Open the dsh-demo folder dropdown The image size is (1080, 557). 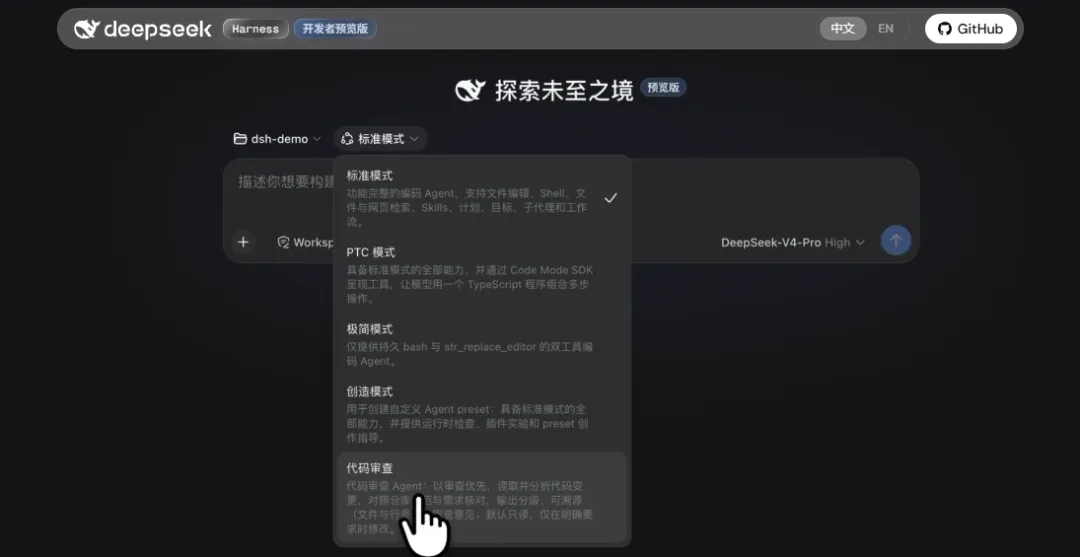[278, 139]
